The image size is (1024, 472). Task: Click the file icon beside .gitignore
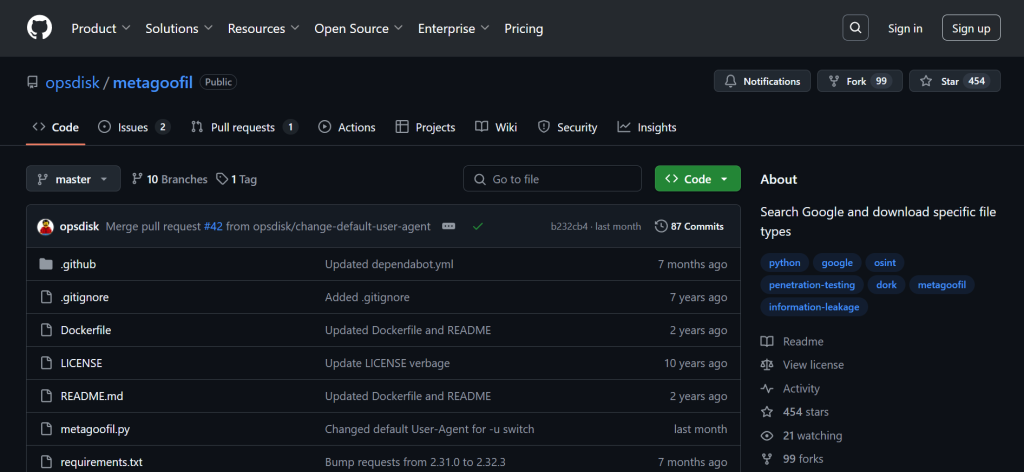[46, 297]
